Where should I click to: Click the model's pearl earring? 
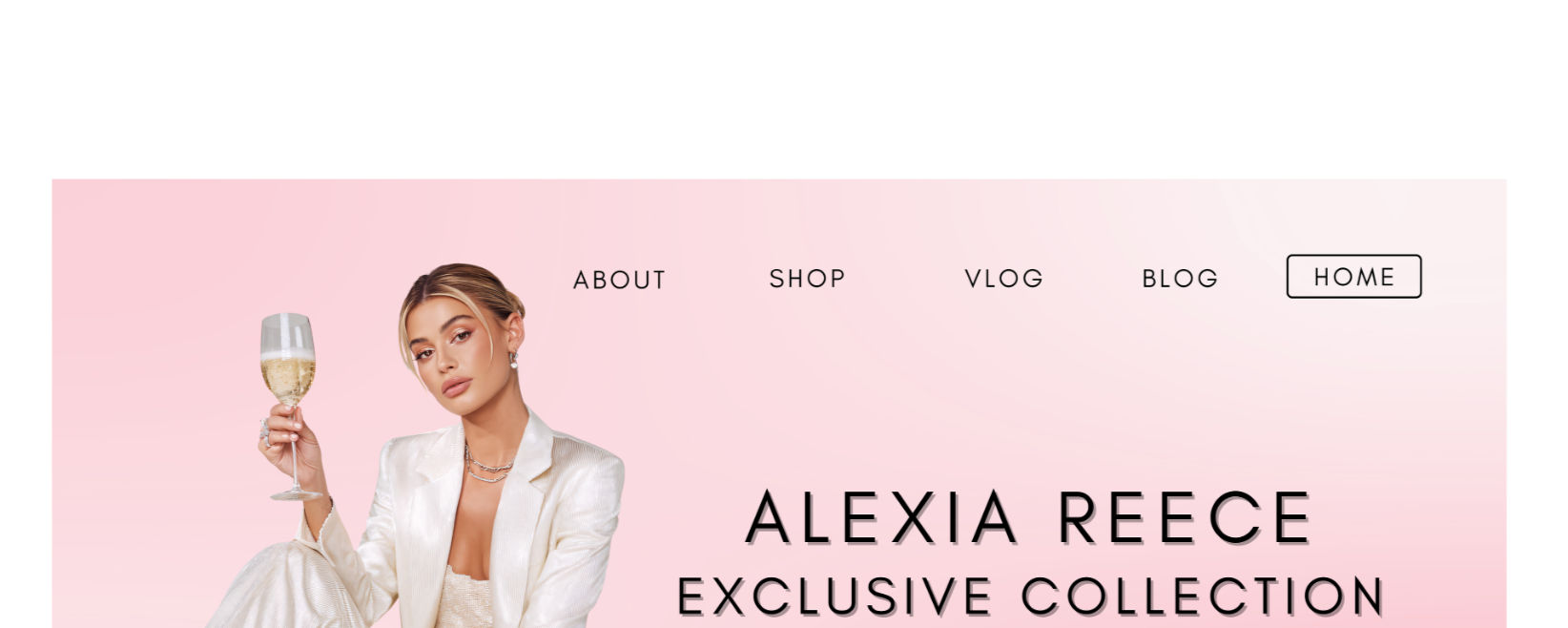click(x=513, y=361)
